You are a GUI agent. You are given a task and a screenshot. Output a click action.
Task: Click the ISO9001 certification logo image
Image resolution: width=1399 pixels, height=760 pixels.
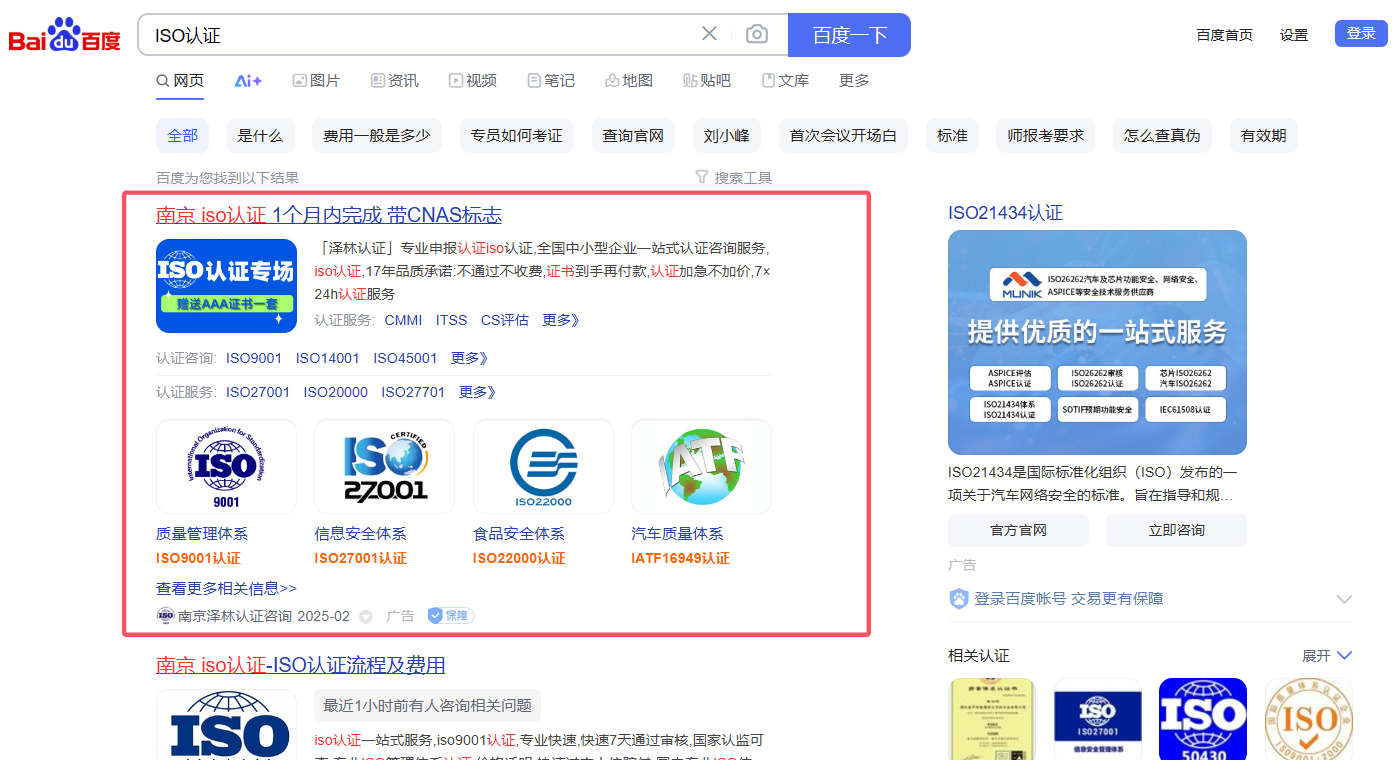click(x=226, y=466)
